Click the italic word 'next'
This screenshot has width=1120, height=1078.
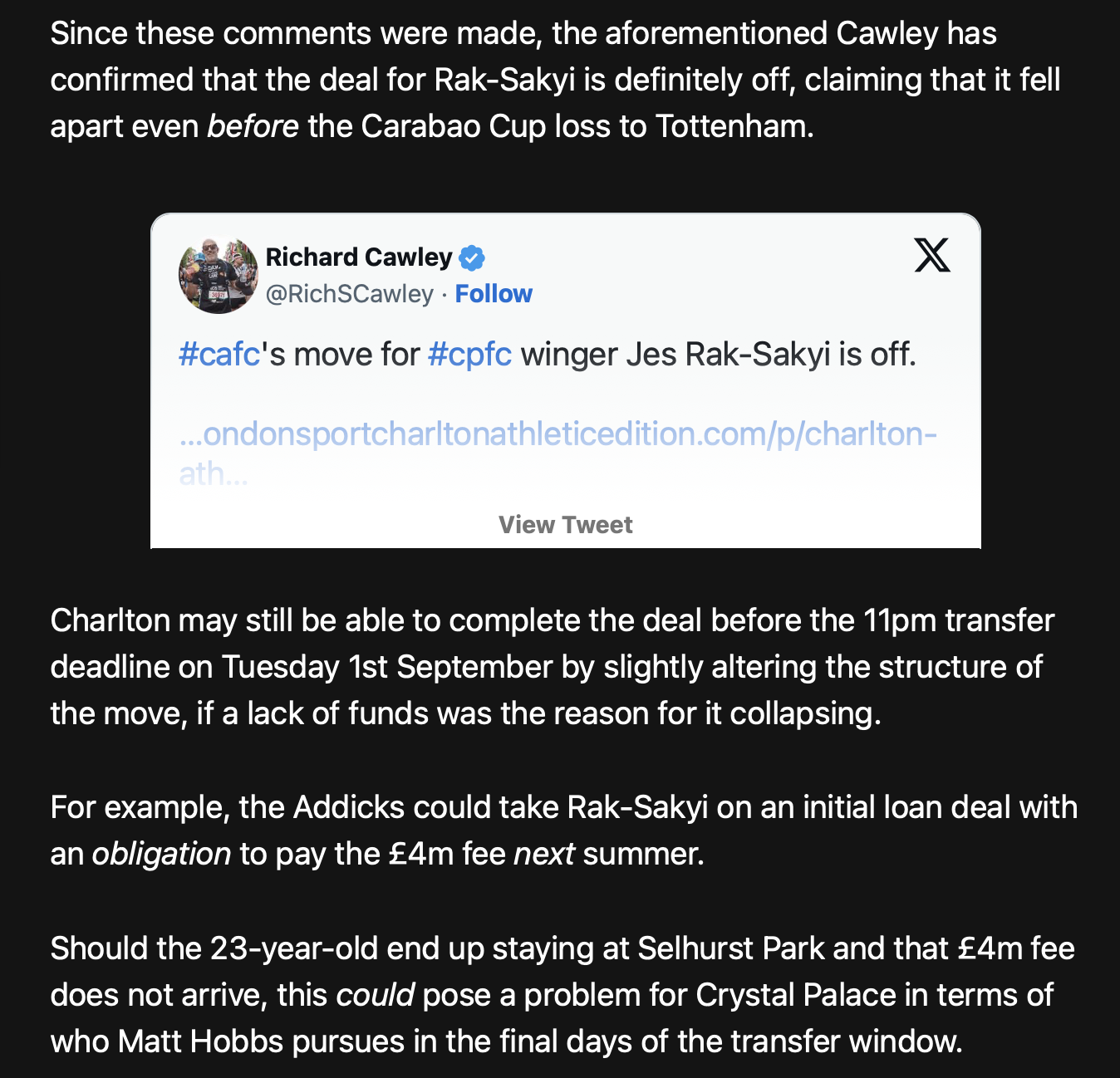544,854
